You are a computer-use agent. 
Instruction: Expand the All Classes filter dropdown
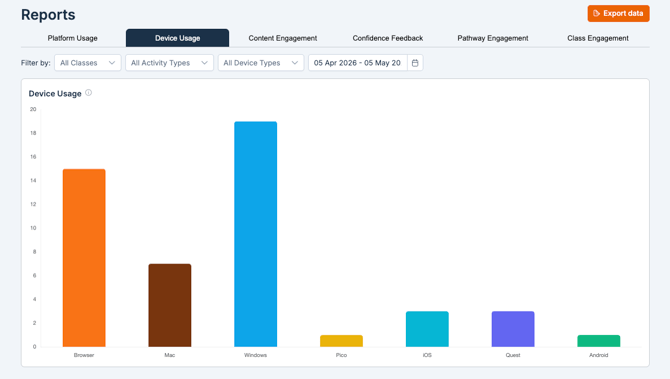[x=88, y=63]
